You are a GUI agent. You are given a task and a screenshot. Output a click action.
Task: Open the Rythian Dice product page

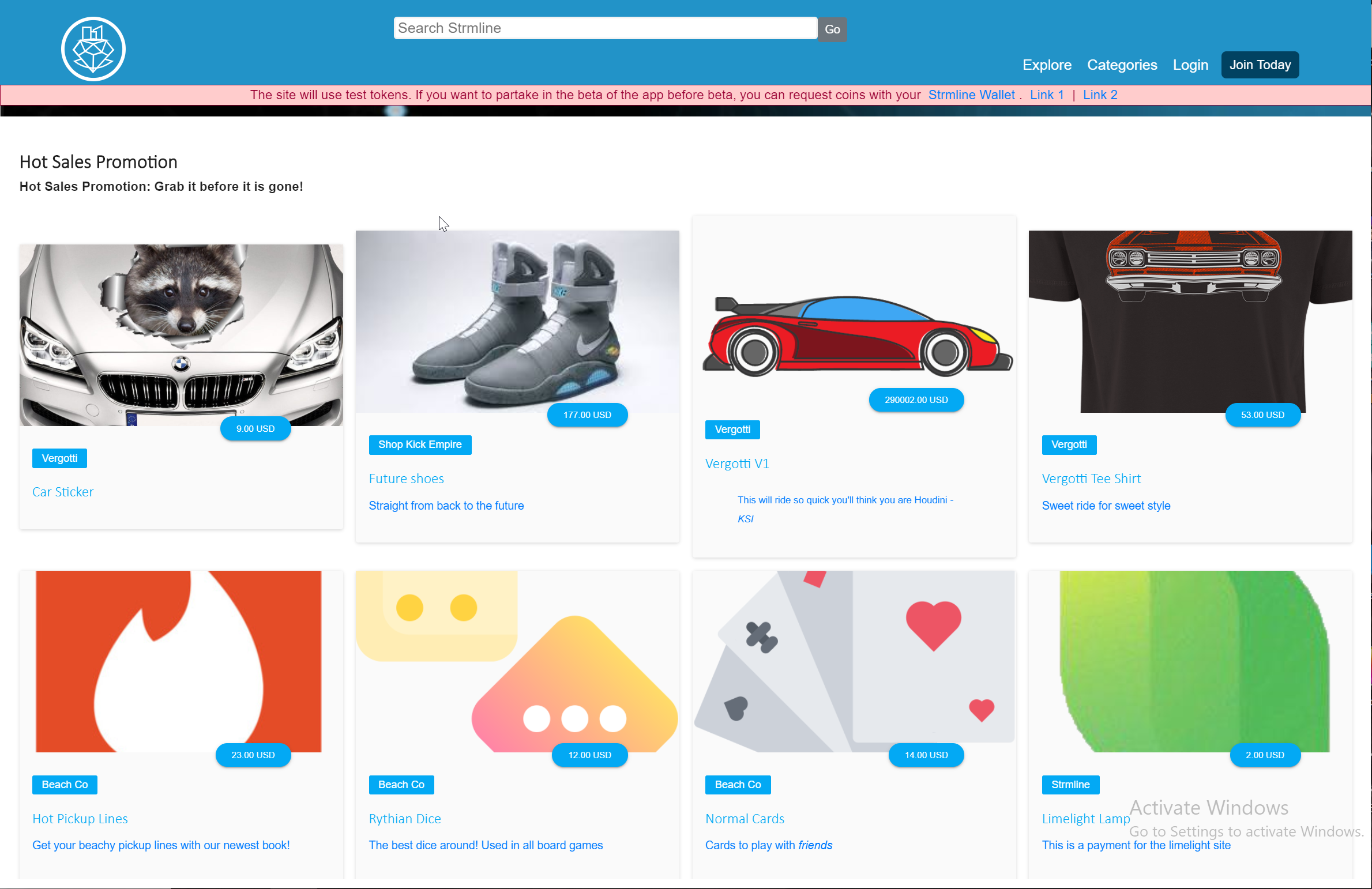[x=404, y=819]
